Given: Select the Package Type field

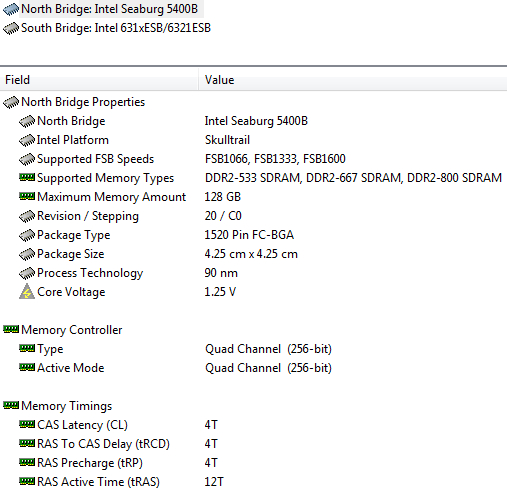Looking at the screenshot, I should tap(73, 235).
